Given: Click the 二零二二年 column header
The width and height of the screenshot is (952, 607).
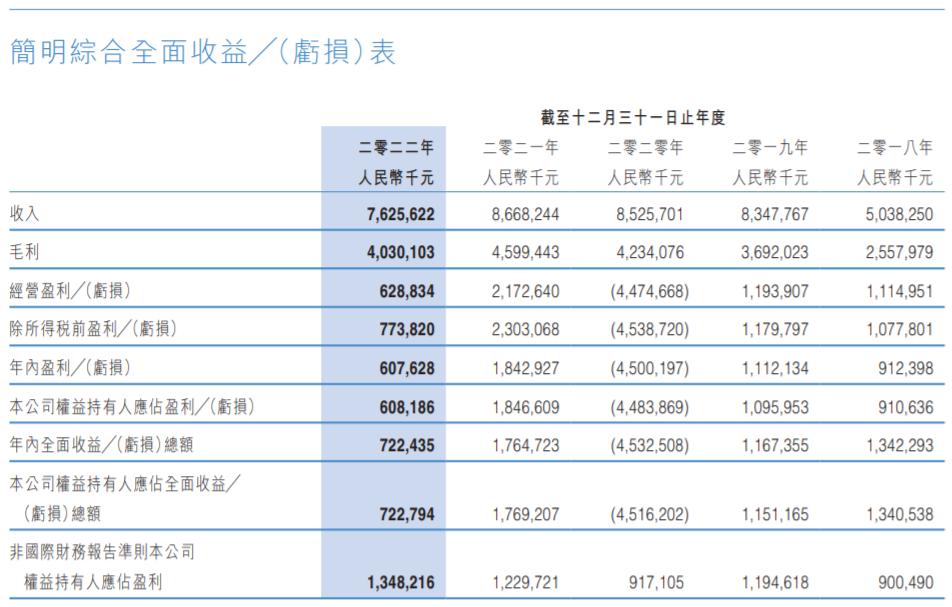Looking at the screenshot, I should pos(395,146).
